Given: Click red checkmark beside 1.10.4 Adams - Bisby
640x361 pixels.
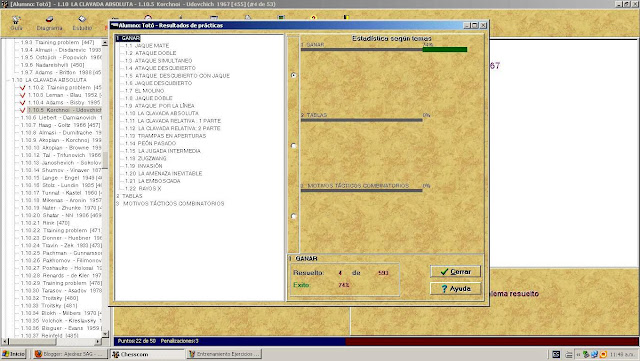Looking at the screenshot, I should point(22,103).
